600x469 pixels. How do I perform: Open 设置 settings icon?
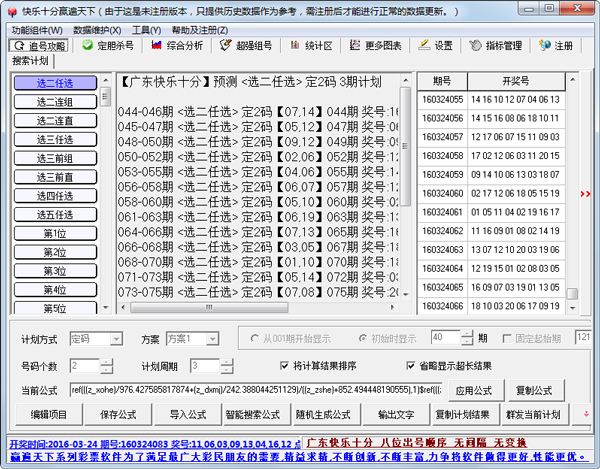424,45
